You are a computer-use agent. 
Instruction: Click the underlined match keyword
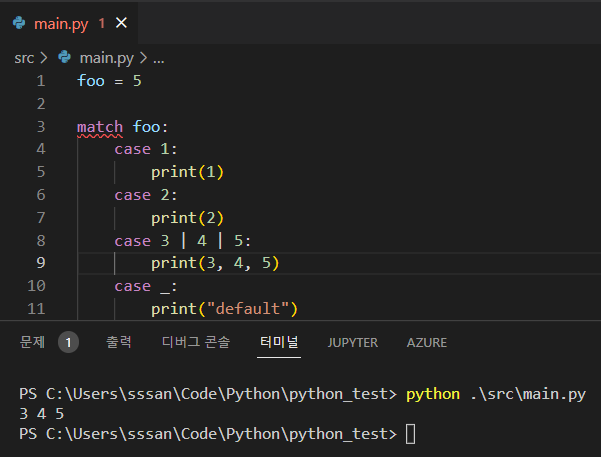100,127
